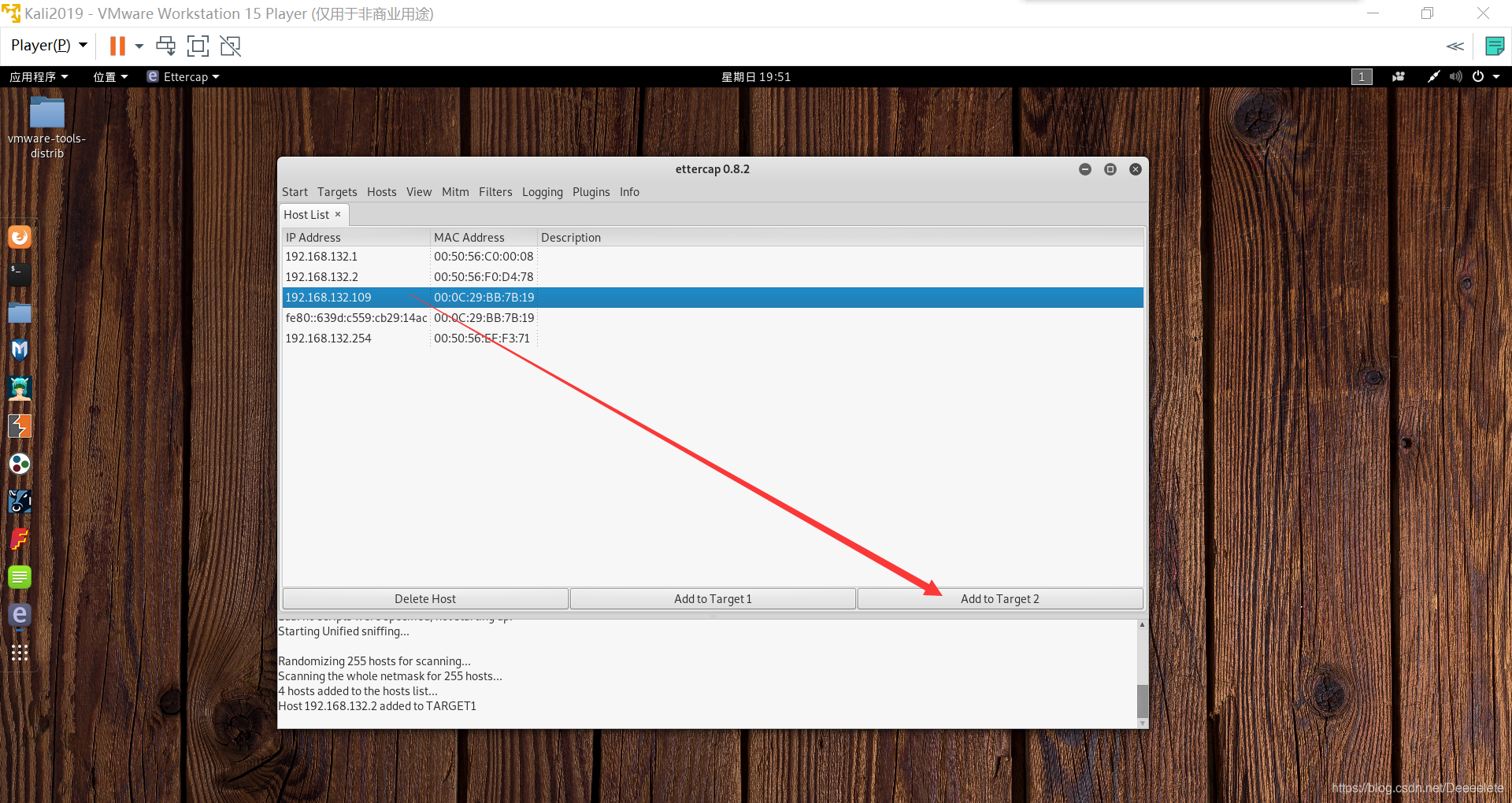Open the Ettercap app menu in top bar
This screenshot has width=1512, height=803.
point(183,76)
